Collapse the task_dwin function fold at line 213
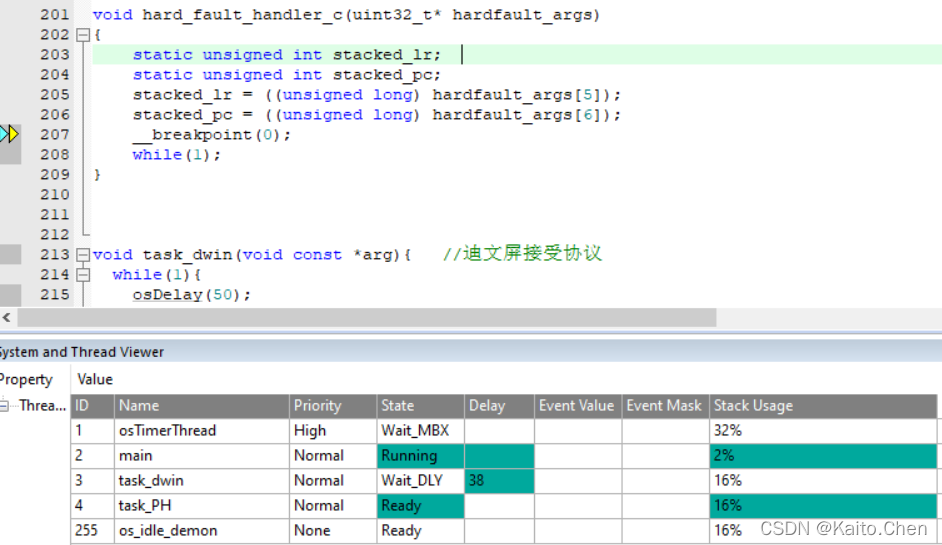The image size is (942, 545). point(83,255)
